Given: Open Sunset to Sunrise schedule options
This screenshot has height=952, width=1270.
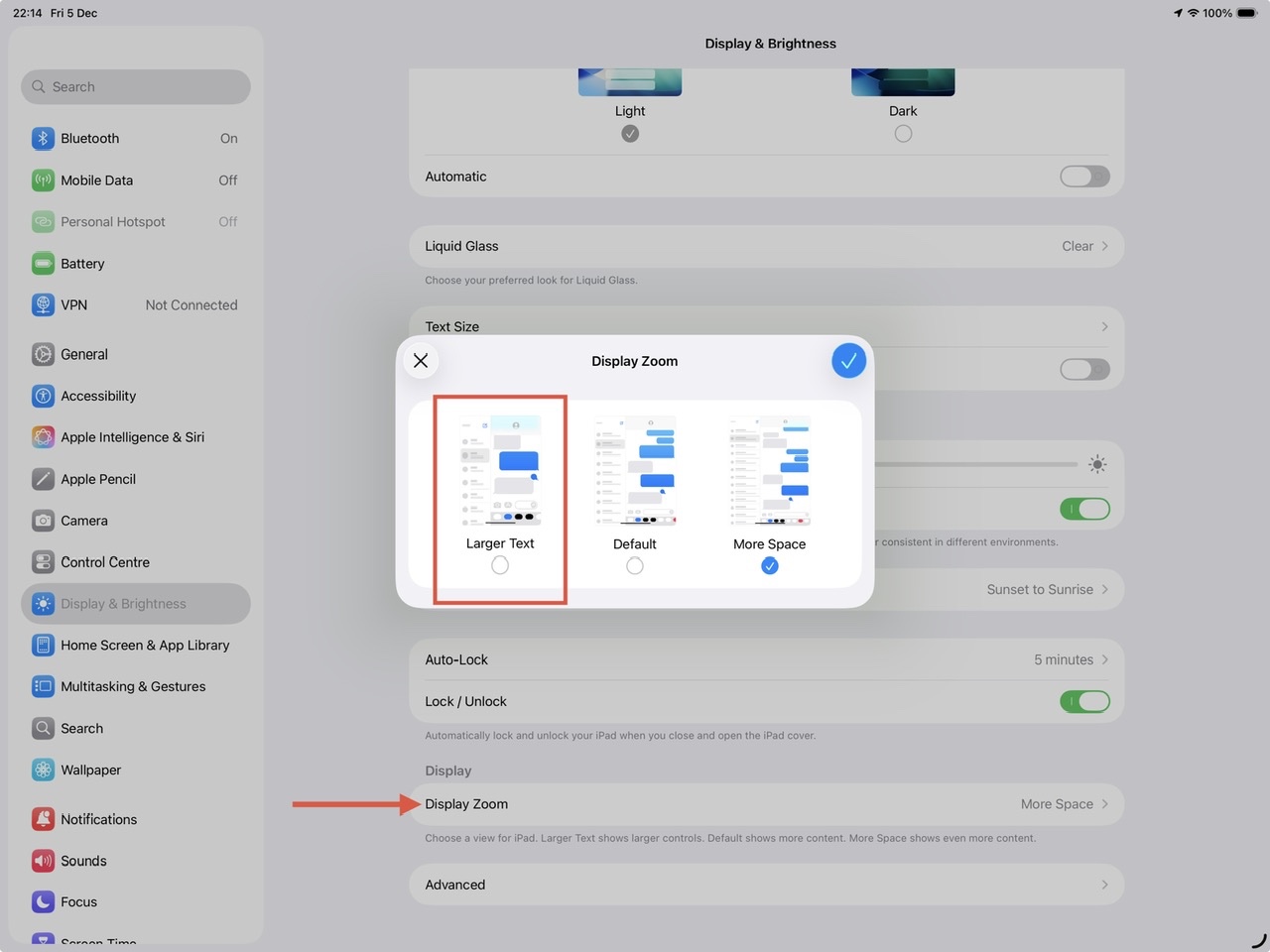Looking at the screenshot, I should coord(1048,589).
